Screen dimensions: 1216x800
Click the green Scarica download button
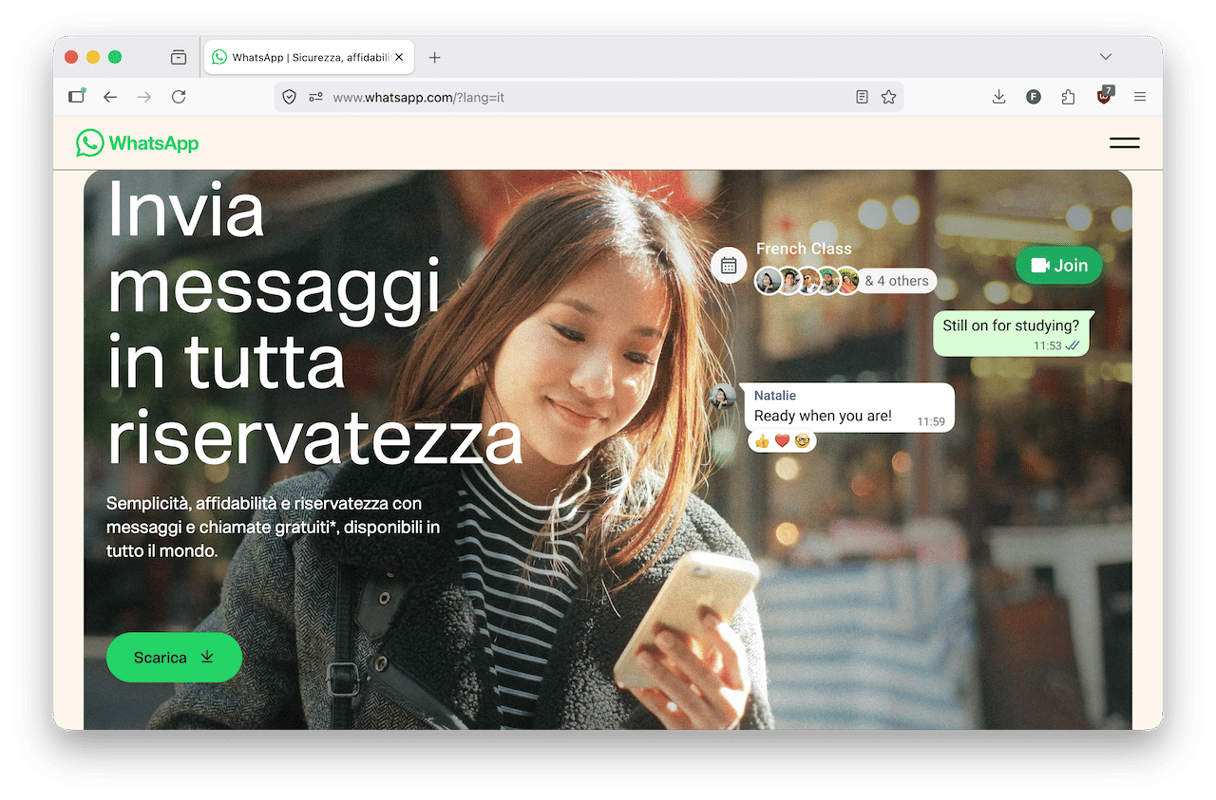[x=174, y=657]
